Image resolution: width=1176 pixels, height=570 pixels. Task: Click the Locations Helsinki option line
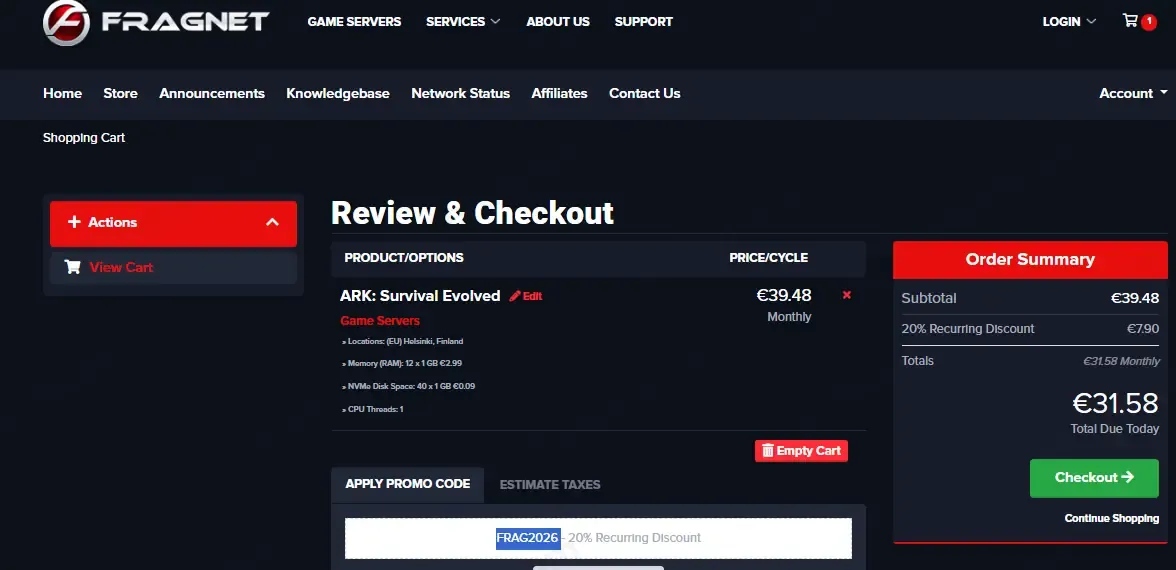click(402, 341)
